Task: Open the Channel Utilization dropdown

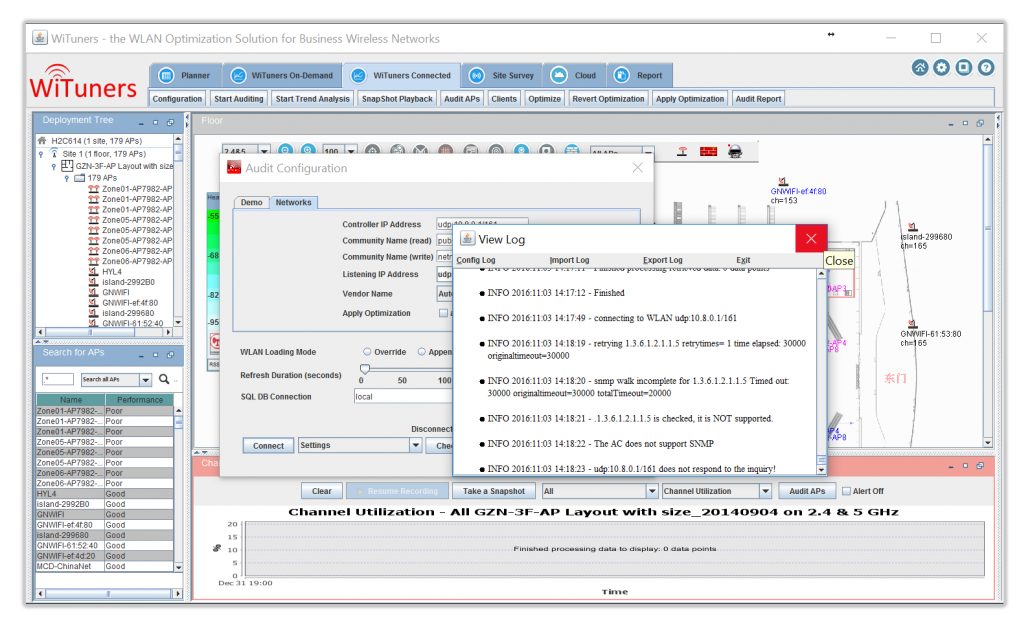Action: pyautogui.click(x=765, y=491)
